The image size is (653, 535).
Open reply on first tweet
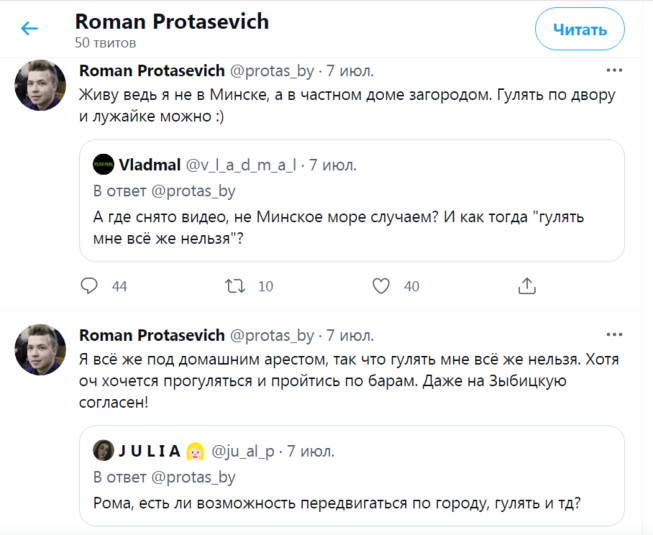89,286
